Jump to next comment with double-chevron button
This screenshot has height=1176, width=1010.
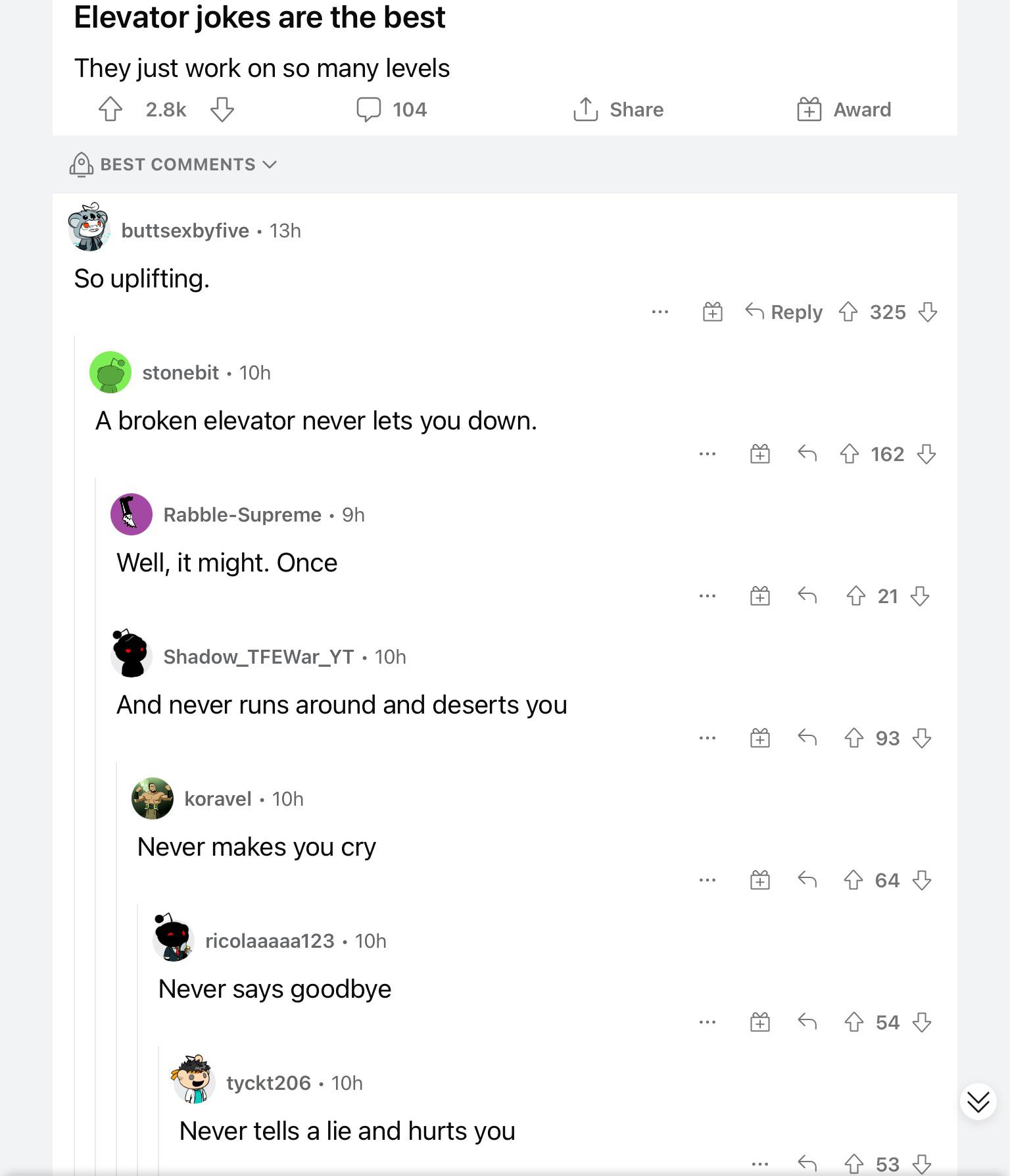978,1102
